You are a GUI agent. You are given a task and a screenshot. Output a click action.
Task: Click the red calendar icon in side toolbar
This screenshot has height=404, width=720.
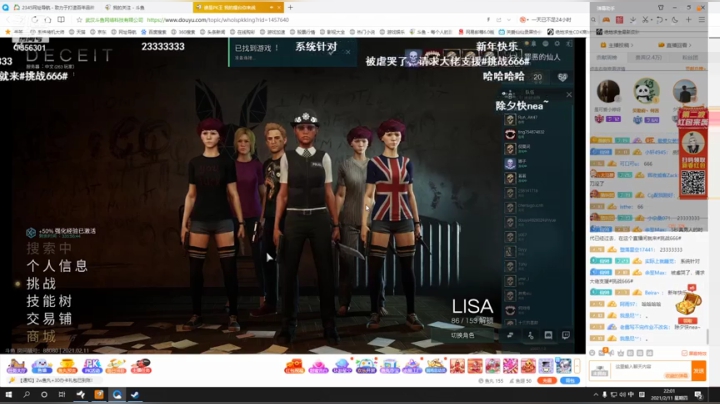[x=619, y=20]
